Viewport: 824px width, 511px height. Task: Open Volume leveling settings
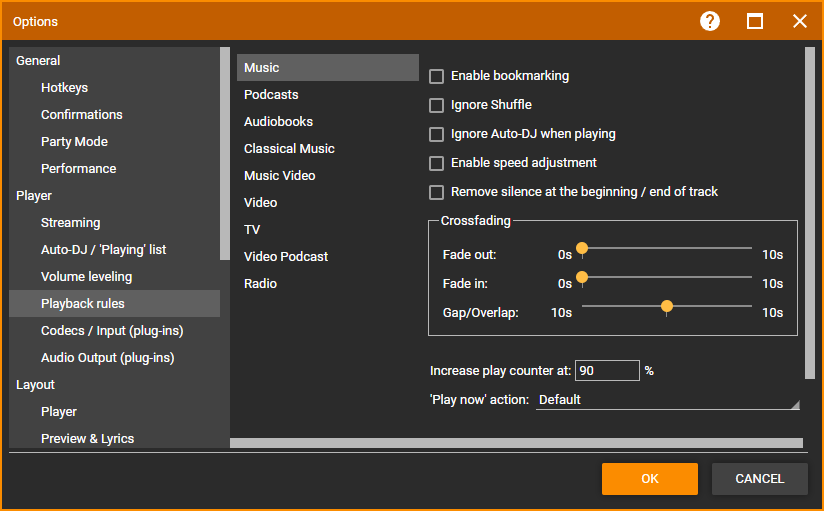click(115, 277)
